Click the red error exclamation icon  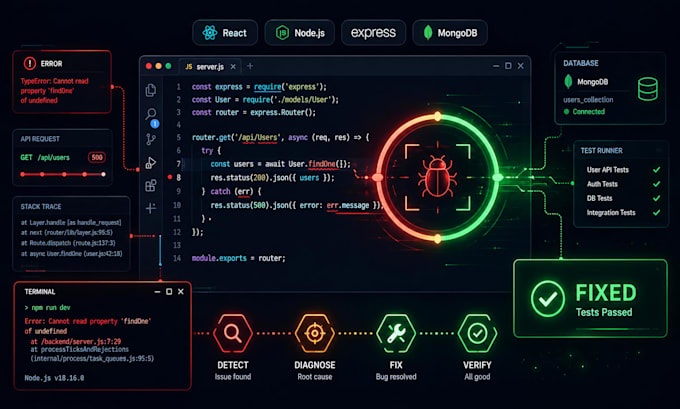[x=29, y=63]
